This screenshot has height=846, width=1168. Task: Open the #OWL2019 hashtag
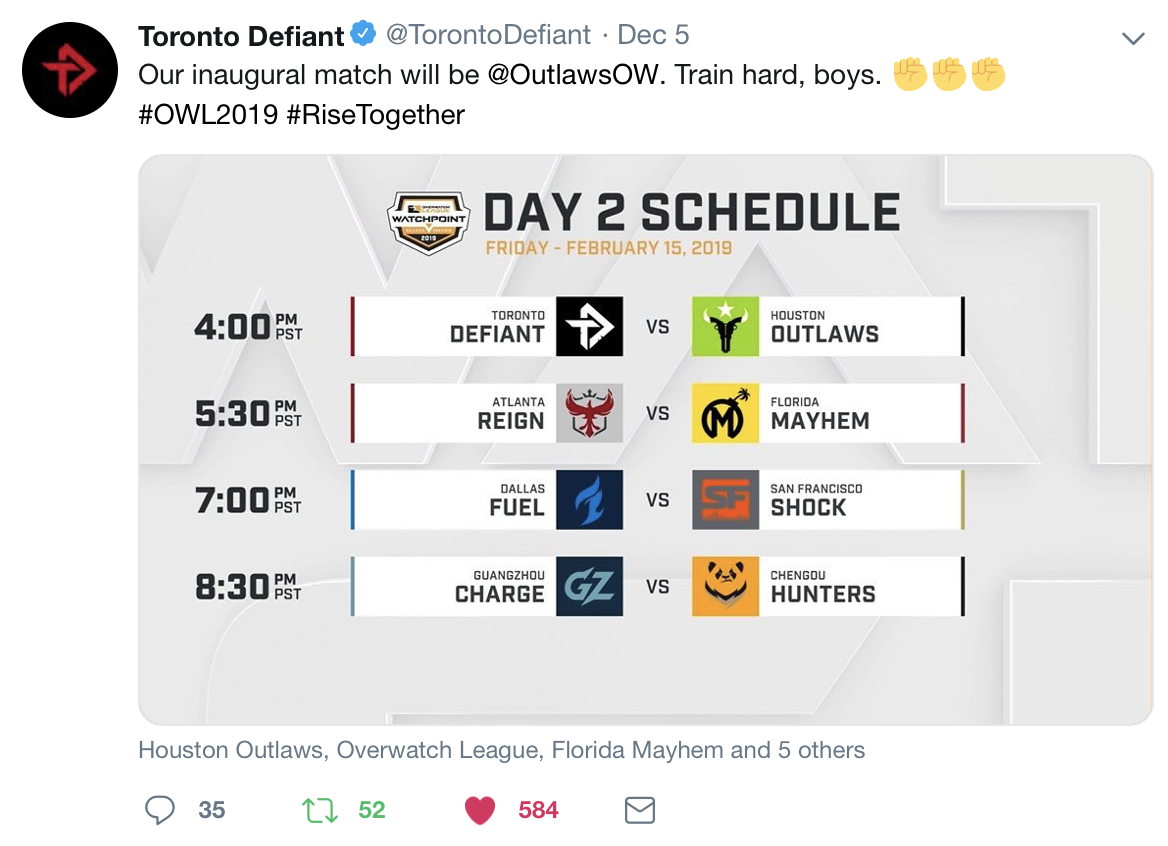tap(208, 115)
